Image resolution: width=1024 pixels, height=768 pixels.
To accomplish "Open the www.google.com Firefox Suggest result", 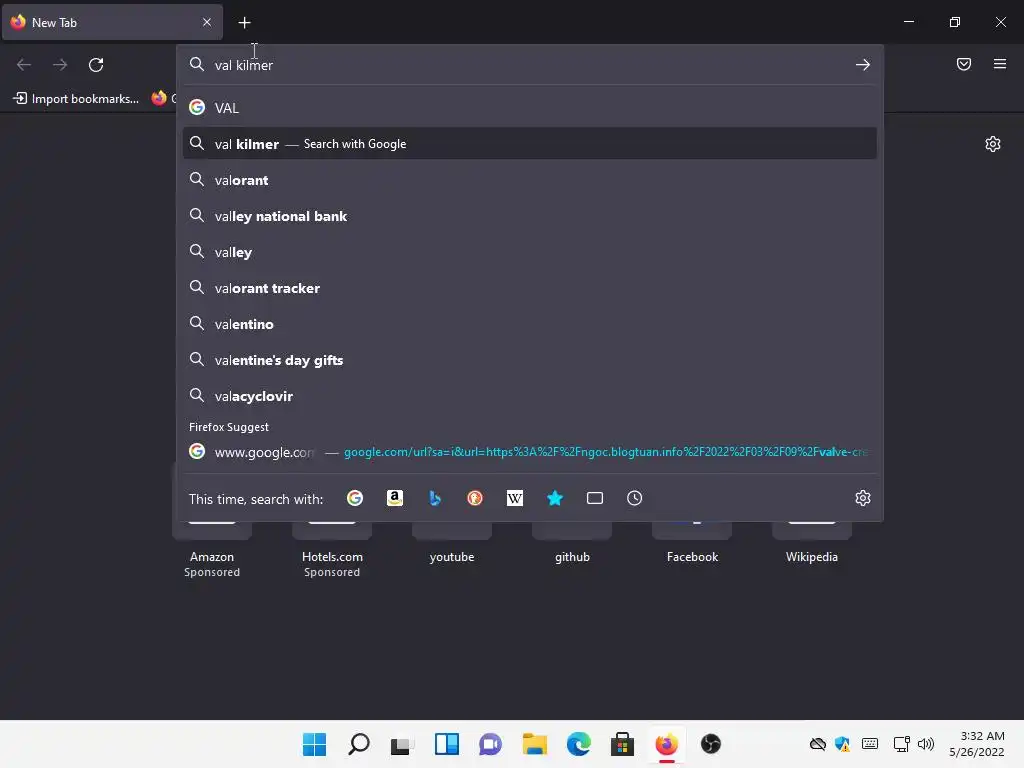I will (x=530, y=452).
